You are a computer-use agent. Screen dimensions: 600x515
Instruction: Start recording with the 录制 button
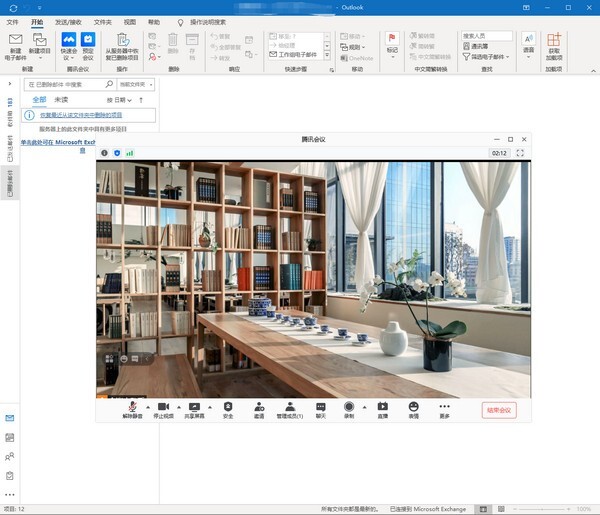point(349,407)
